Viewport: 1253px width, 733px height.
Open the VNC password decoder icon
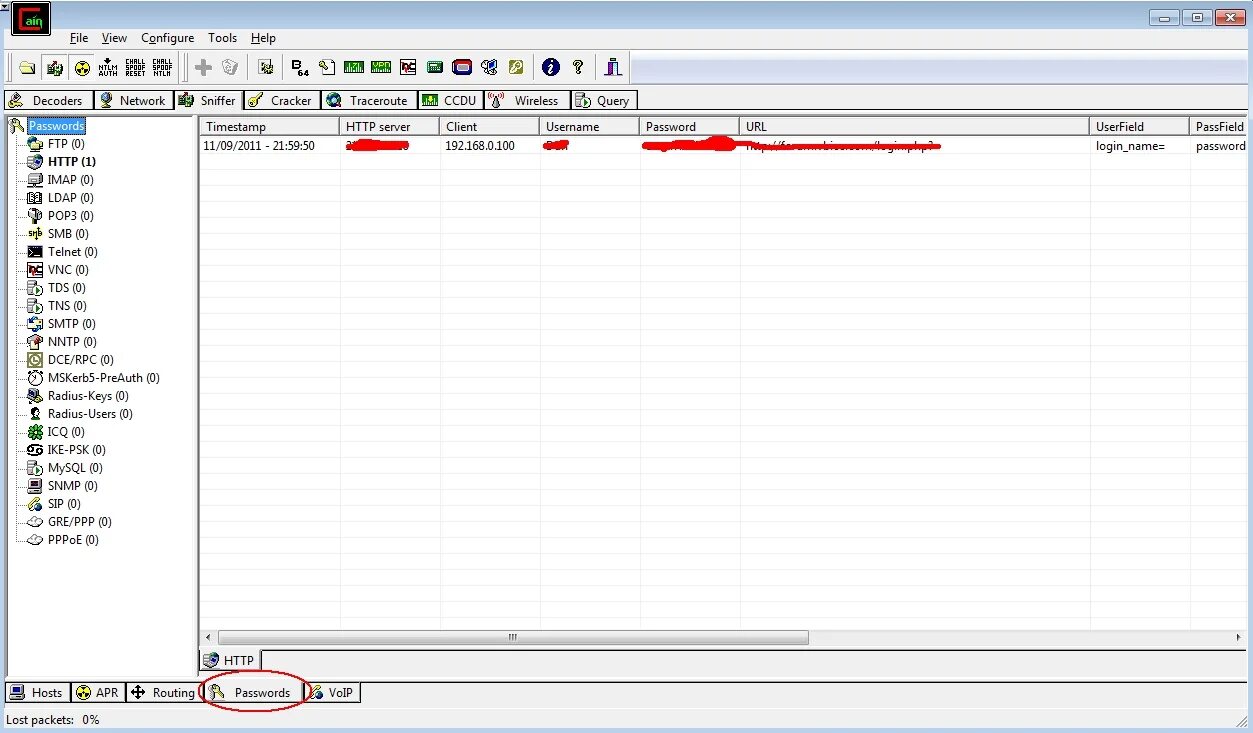coord(408,68)
